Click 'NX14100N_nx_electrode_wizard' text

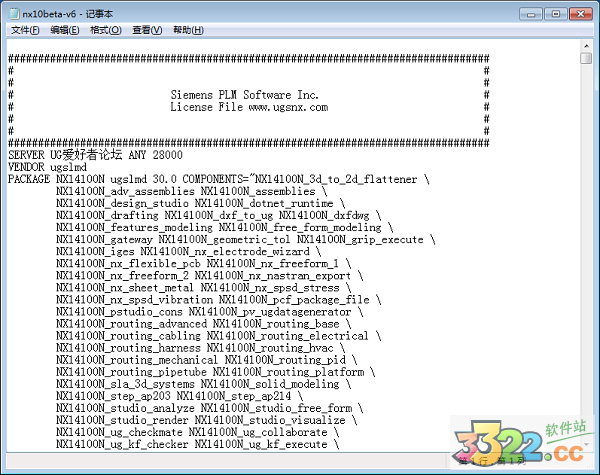[x=225, y=251]
